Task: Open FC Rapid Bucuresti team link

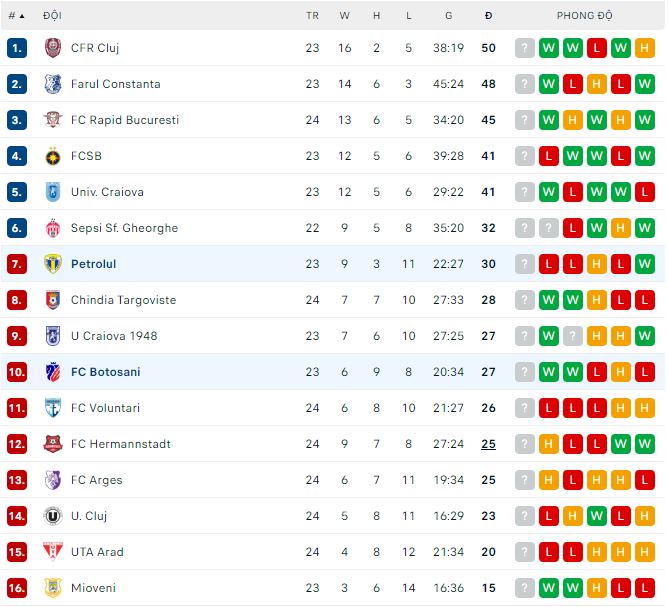Action: [125, 120]
